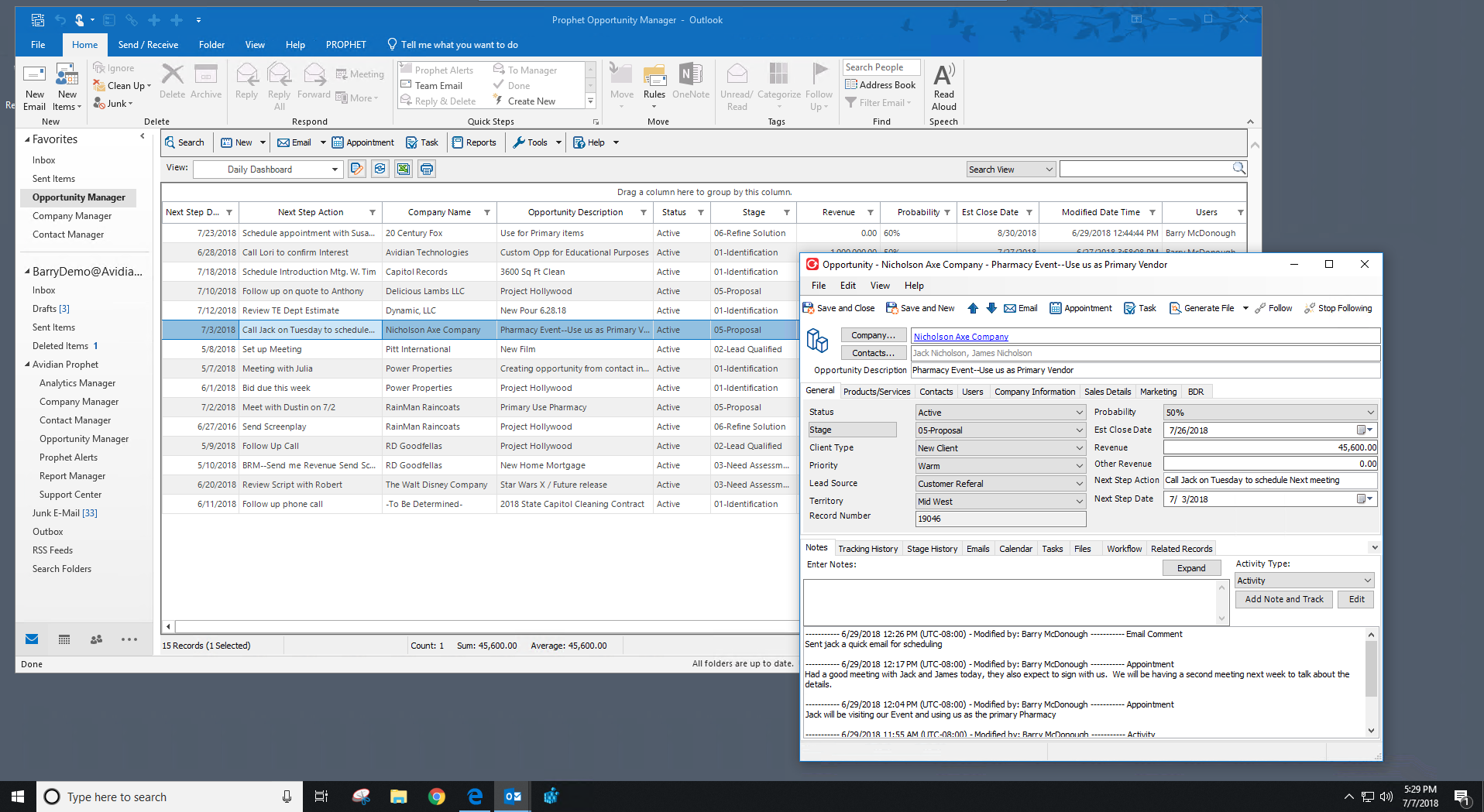Click the Export to Excel icon
This screenshot has width=1484, height=812.
tap(404, 169)
